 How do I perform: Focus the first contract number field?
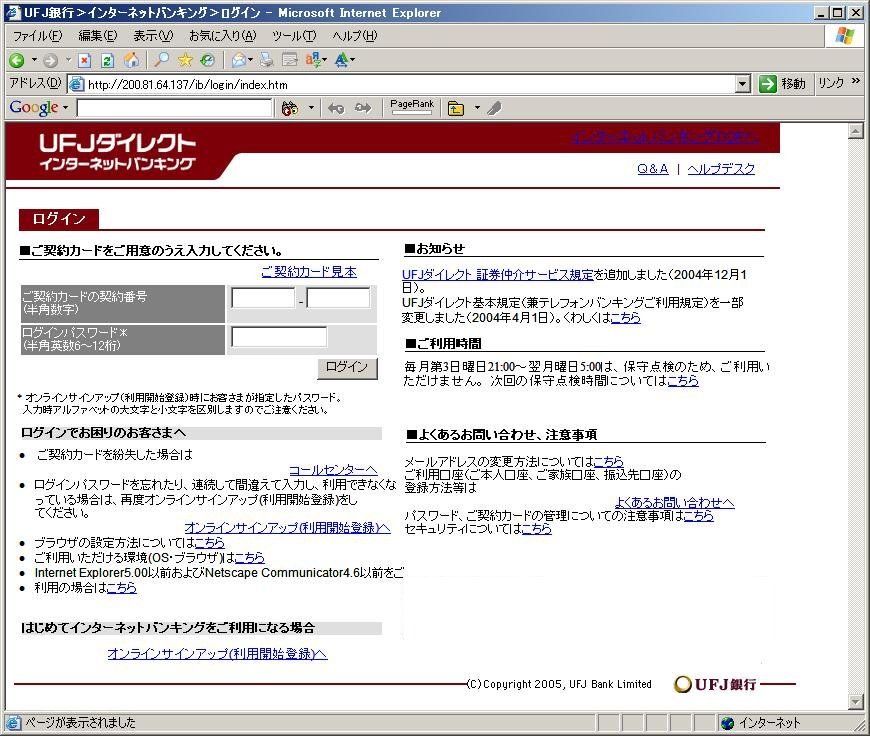click(263, 298)
